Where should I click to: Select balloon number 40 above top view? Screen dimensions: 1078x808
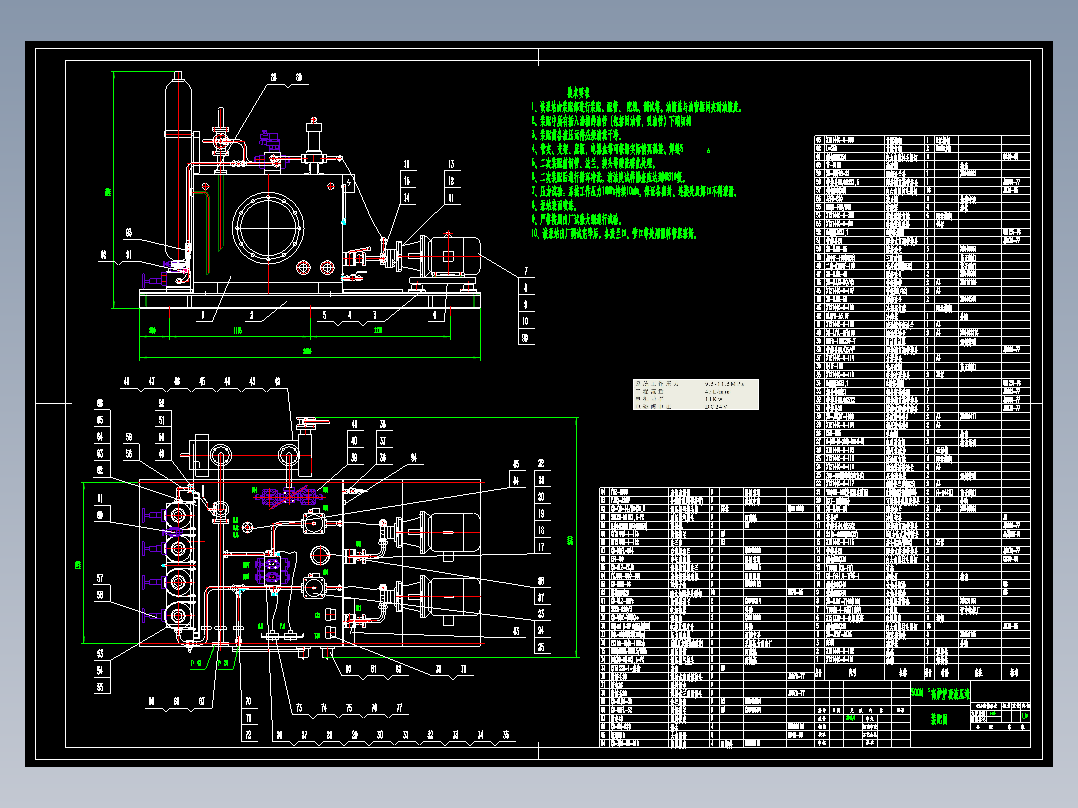[x=354, y=441]
